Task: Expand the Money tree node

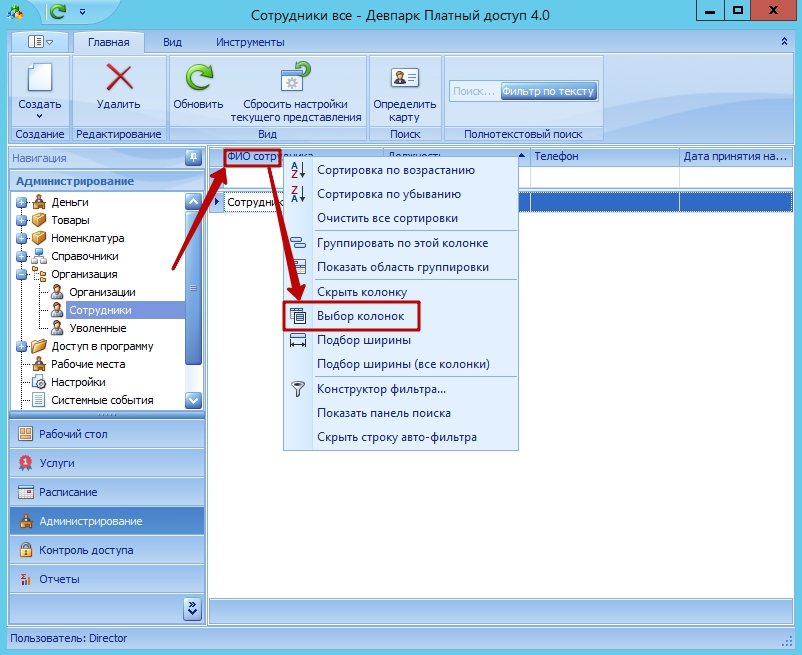Action: tap(21, 202)
